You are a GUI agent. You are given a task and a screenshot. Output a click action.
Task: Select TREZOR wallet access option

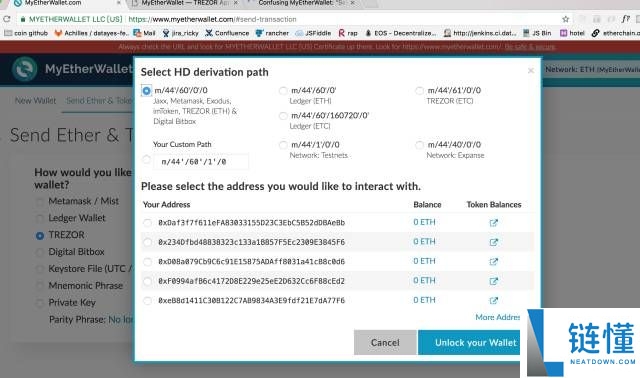click(x=40, y=236)
